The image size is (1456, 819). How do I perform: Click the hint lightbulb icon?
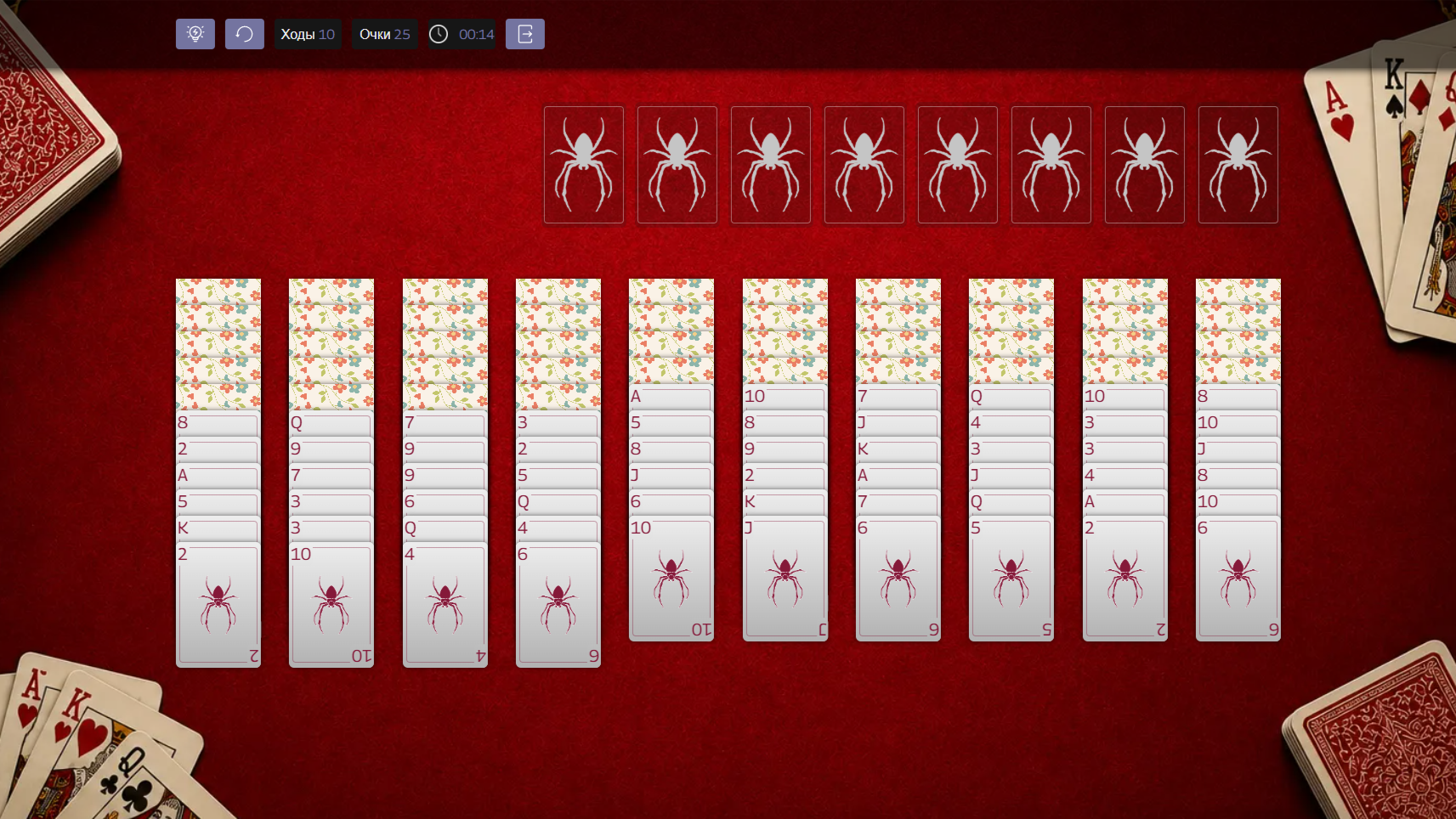click(195, 34)
